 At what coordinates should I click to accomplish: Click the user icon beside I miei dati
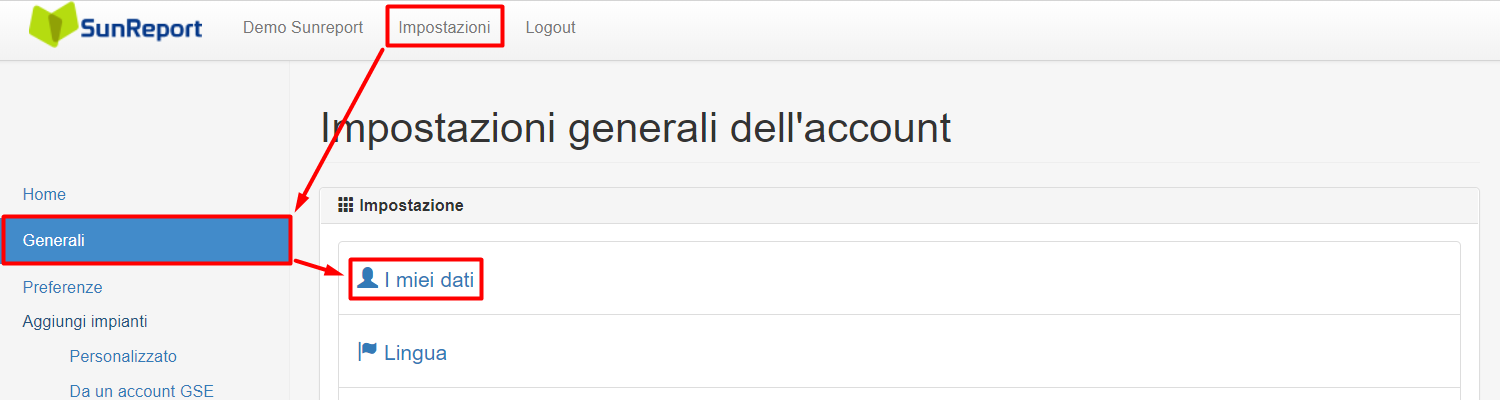368,278
